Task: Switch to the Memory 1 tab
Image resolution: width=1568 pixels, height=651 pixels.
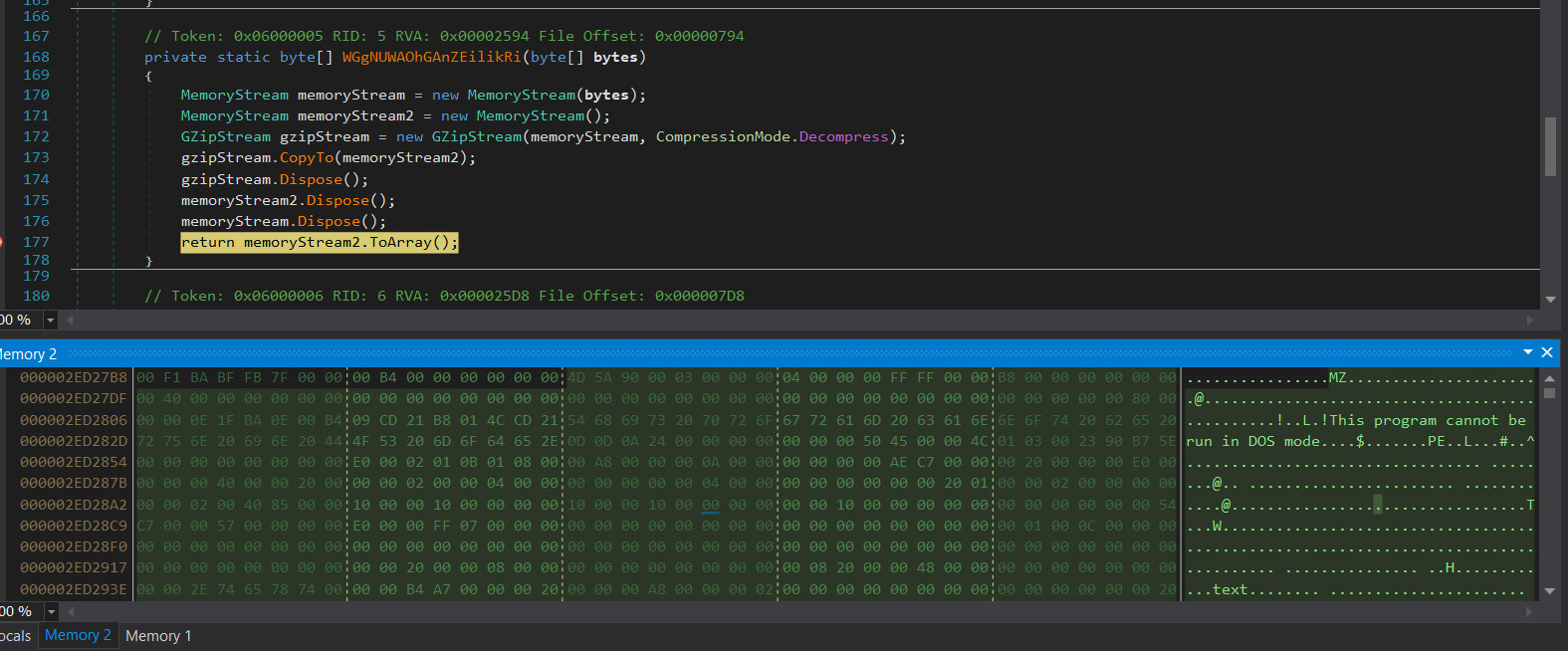Action: (158, 636)
